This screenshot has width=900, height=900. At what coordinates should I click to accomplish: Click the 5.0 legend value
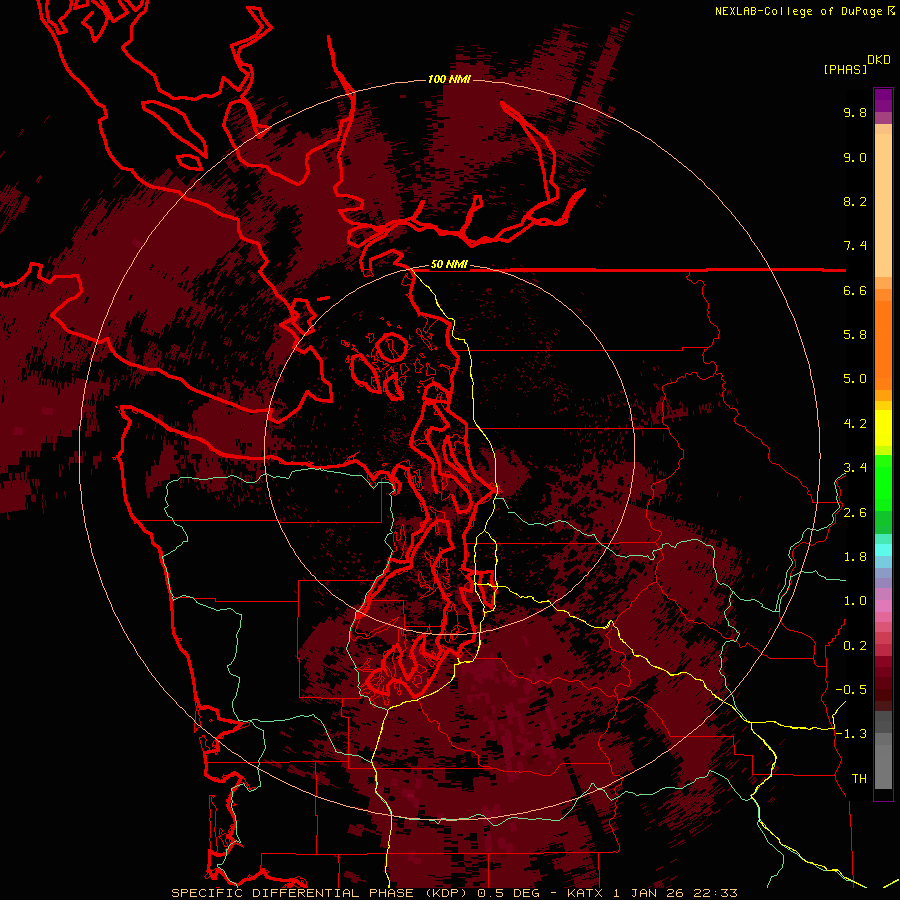(855, 379)
